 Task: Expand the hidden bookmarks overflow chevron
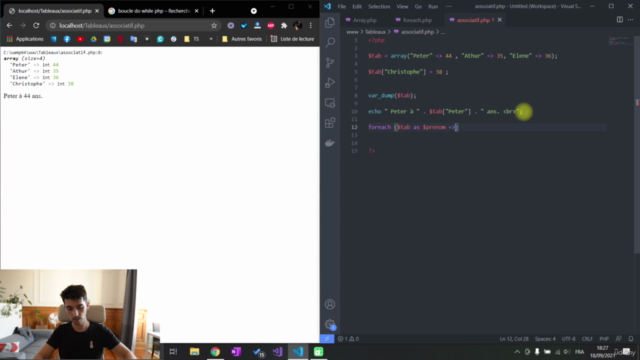click(x=211, y=39)
